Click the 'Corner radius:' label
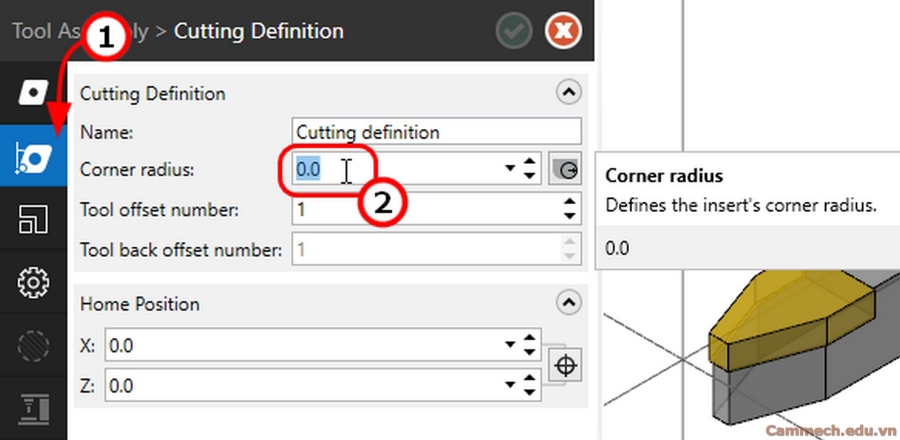900x440 pixels. click(137, 170)
